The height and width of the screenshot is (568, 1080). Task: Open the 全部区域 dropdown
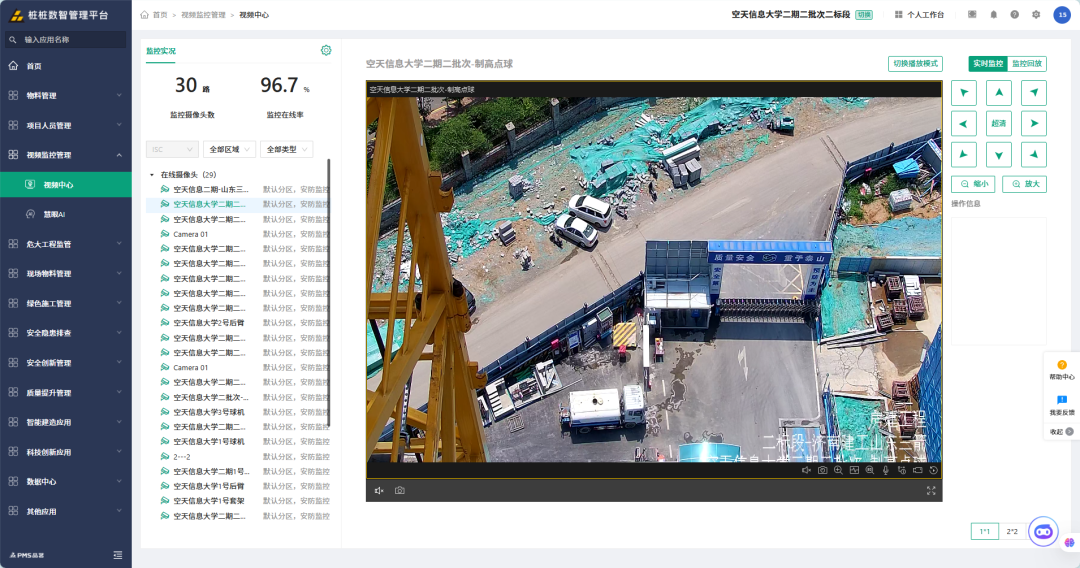(229, 149)
